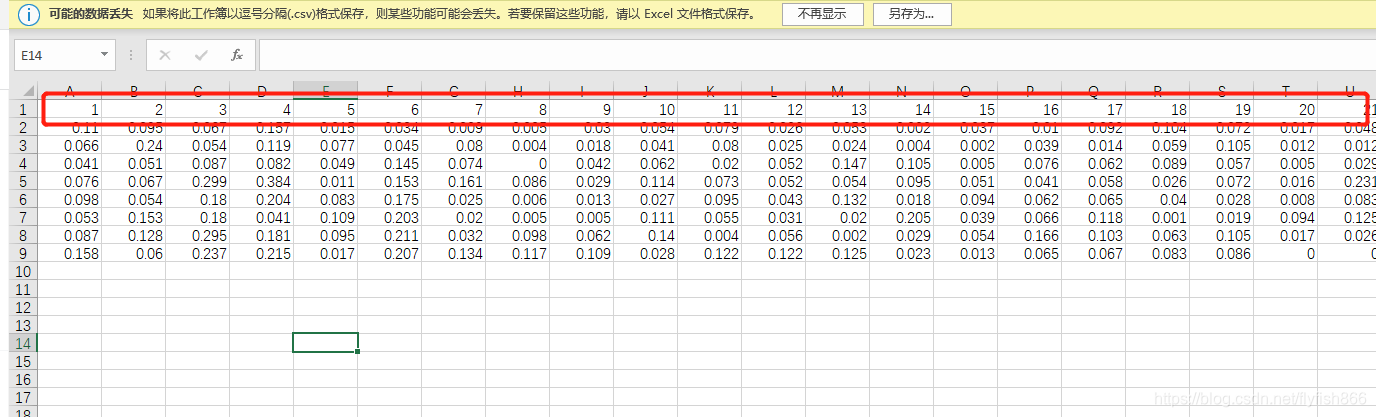Click cell with value 0.205
The width and height of the screenshot is (1376, 417).
[x=901, y=217]
